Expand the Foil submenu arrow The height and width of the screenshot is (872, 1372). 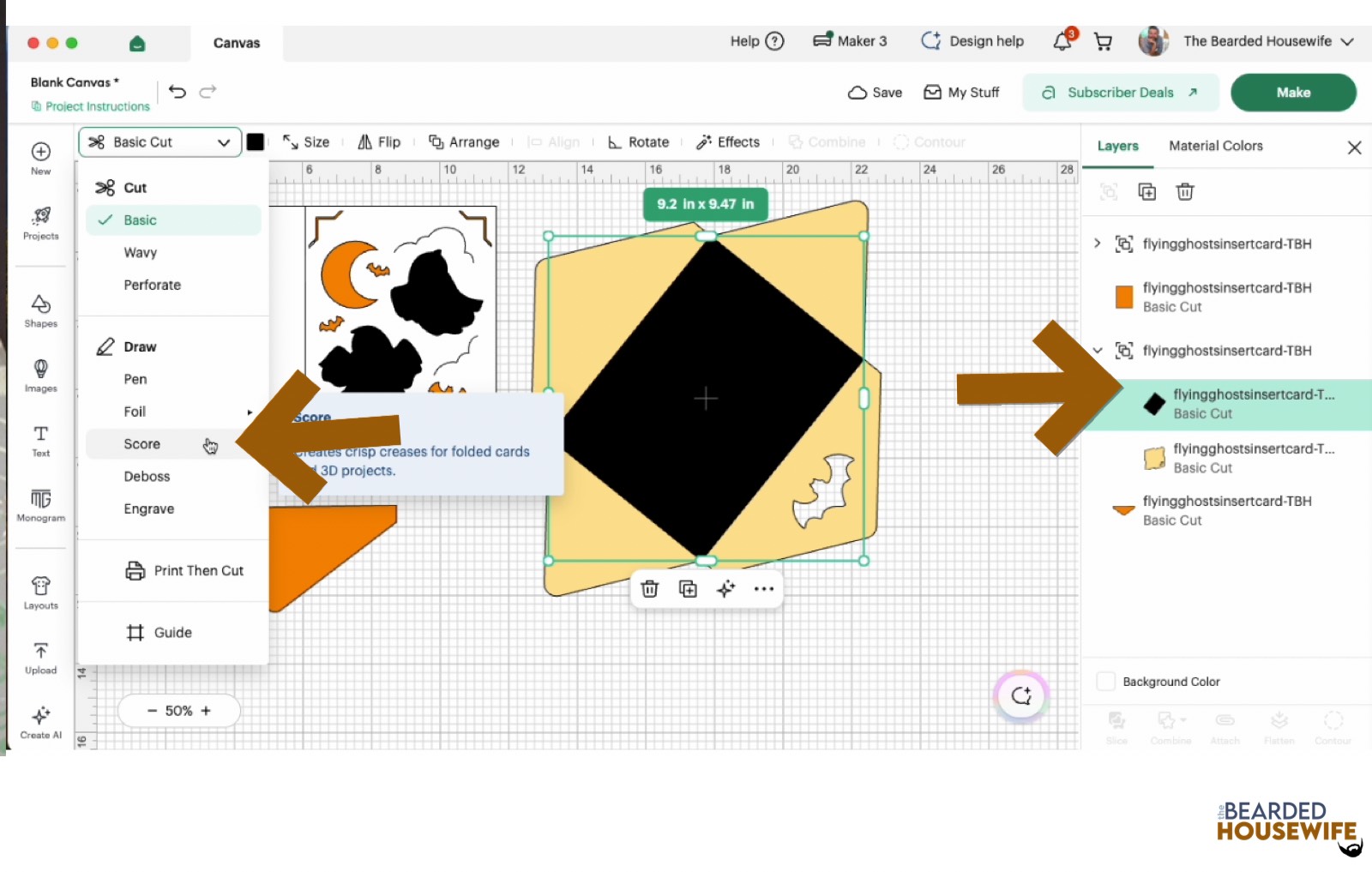pos(250,412)
